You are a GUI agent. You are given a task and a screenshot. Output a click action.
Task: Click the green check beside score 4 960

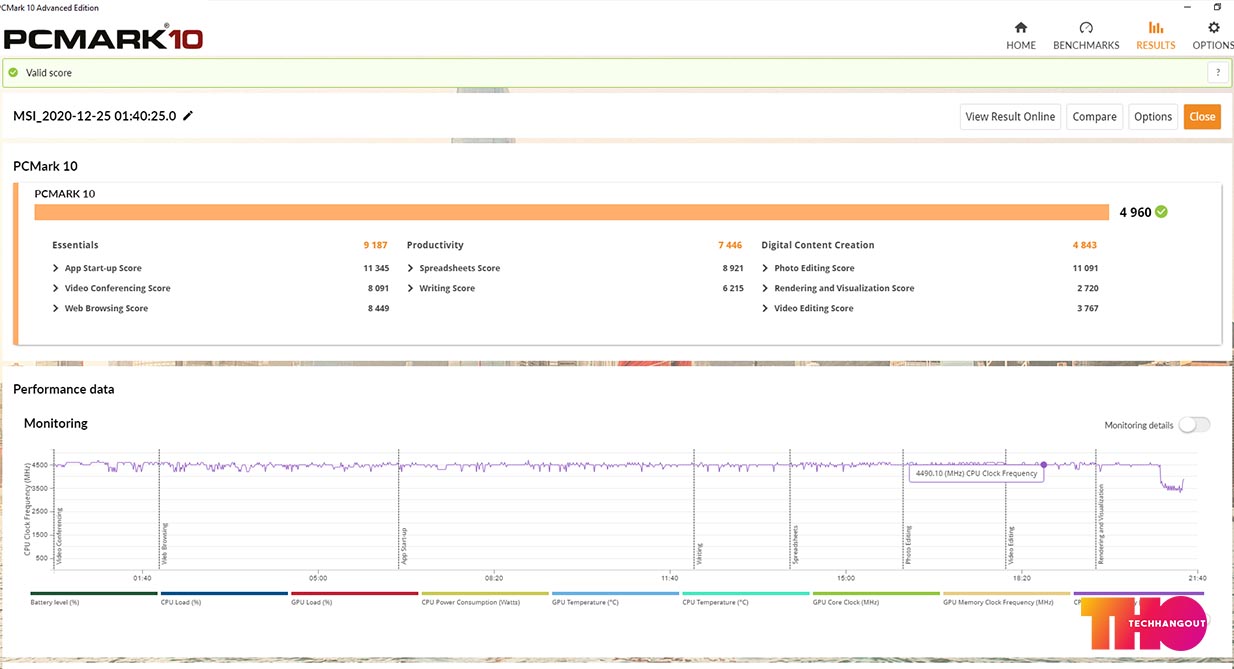1161,212
